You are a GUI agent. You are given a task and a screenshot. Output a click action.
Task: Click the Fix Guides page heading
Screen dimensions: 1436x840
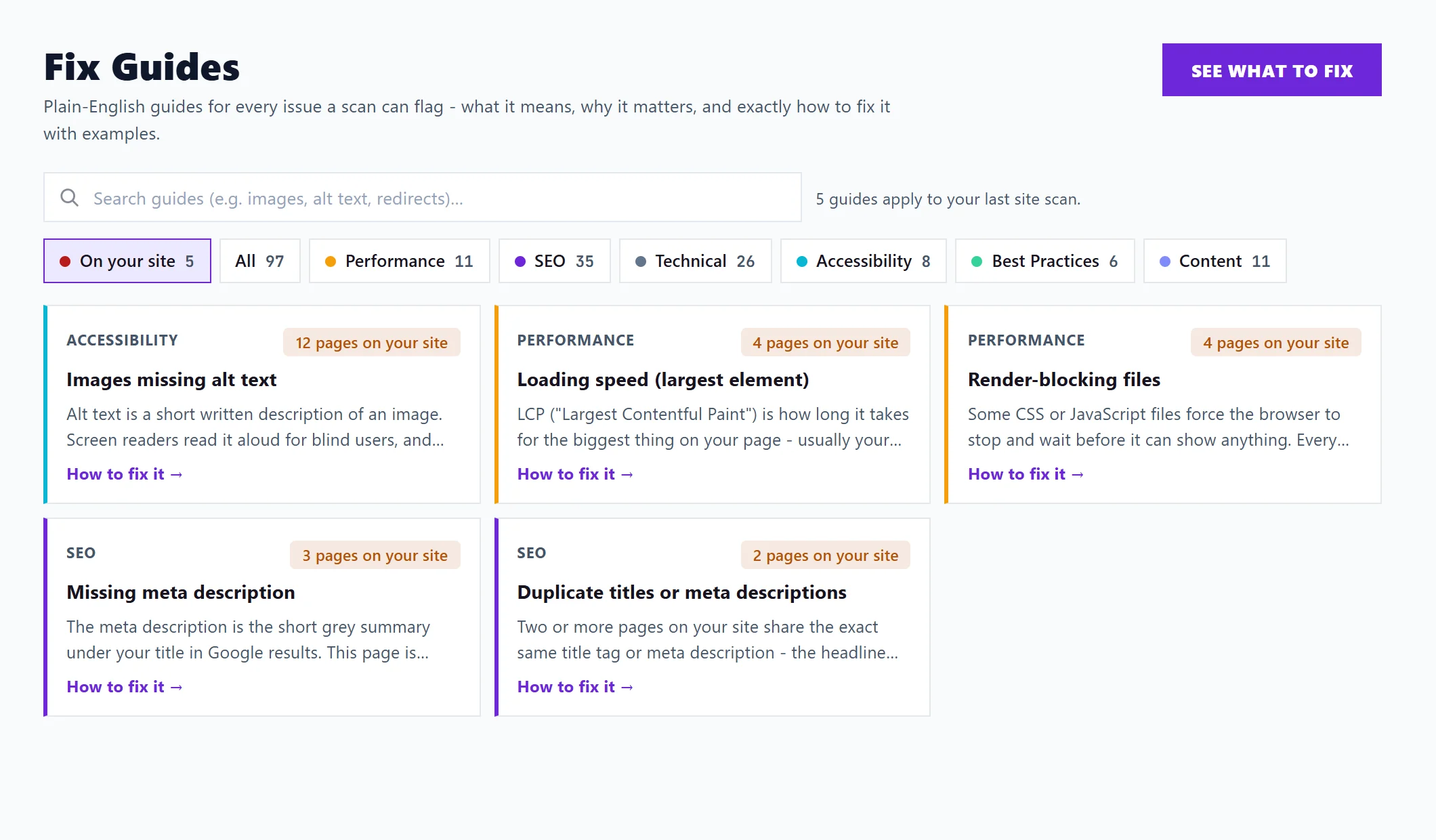(x=142, y=67)
